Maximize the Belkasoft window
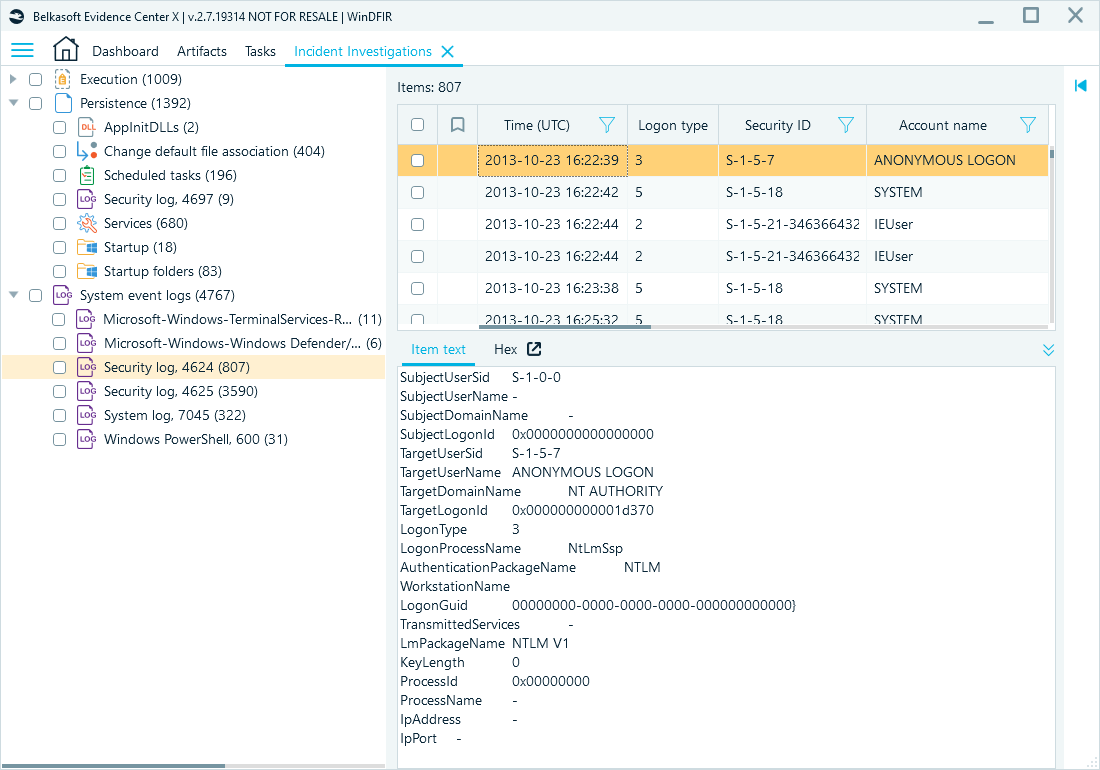This screenshot has height=770, width=1100. coord(1031,15)
